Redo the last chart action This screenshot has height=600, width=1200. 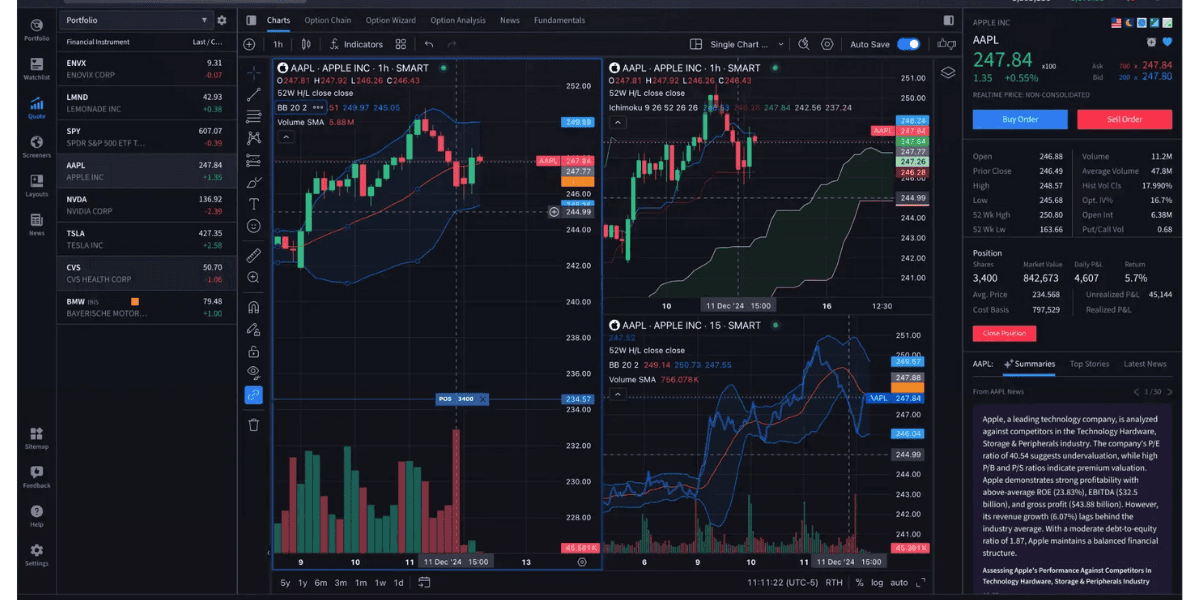click(452, 44)
